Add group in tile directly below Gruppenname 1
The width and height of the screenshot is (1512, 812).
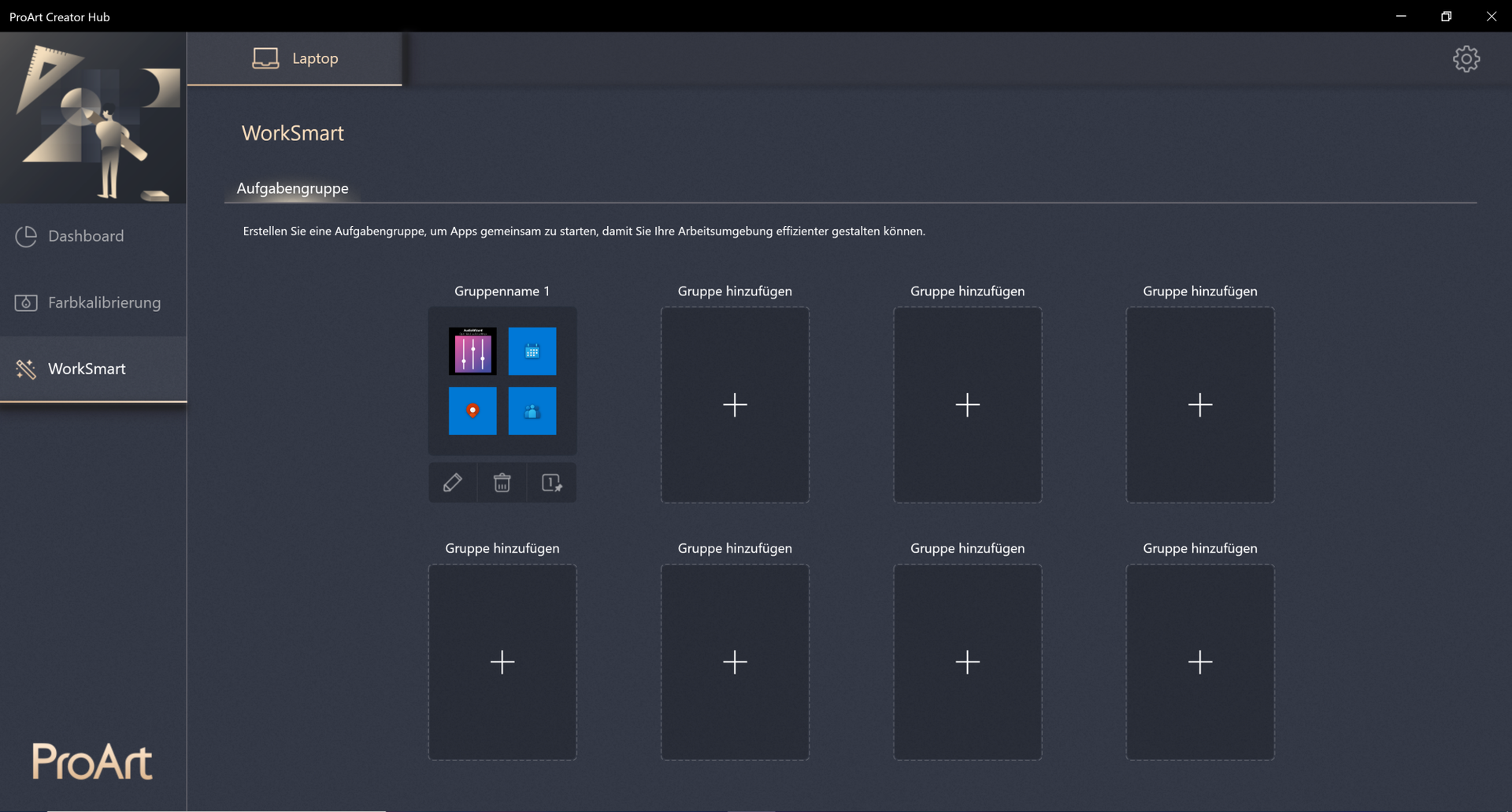click(x=502, y=662)
